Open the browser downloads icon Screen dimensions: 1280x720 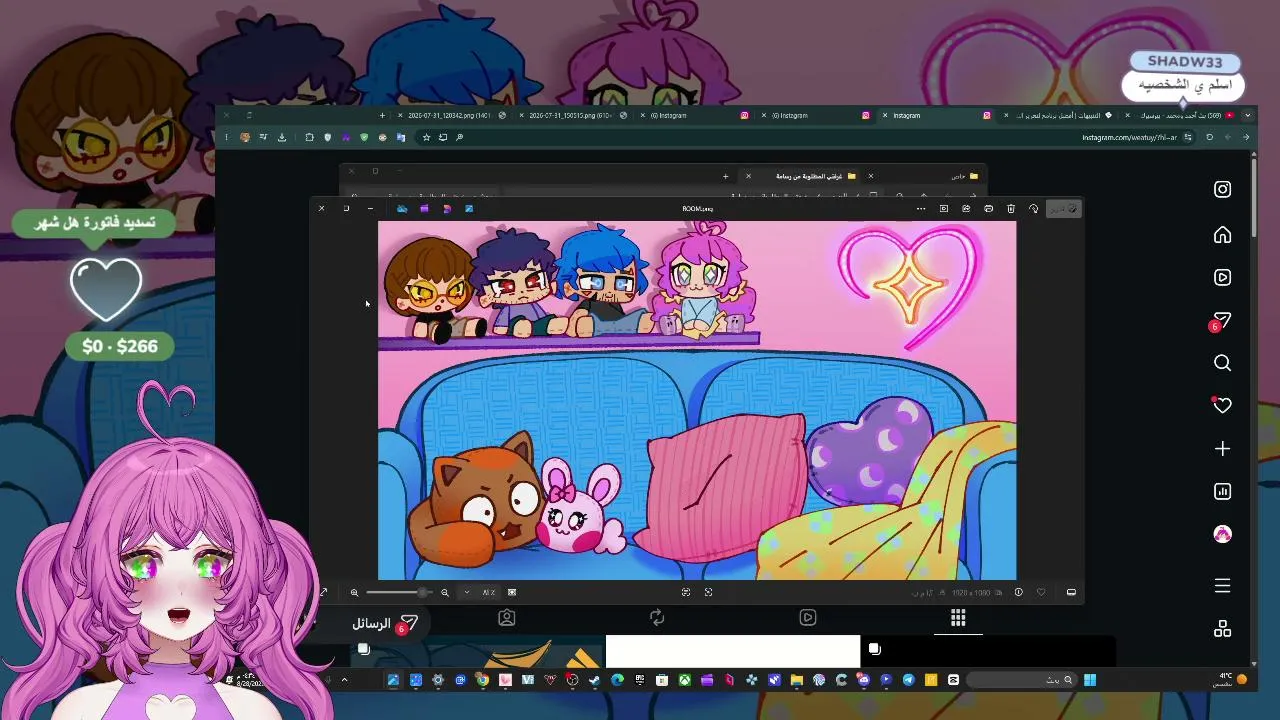[282, 137]
